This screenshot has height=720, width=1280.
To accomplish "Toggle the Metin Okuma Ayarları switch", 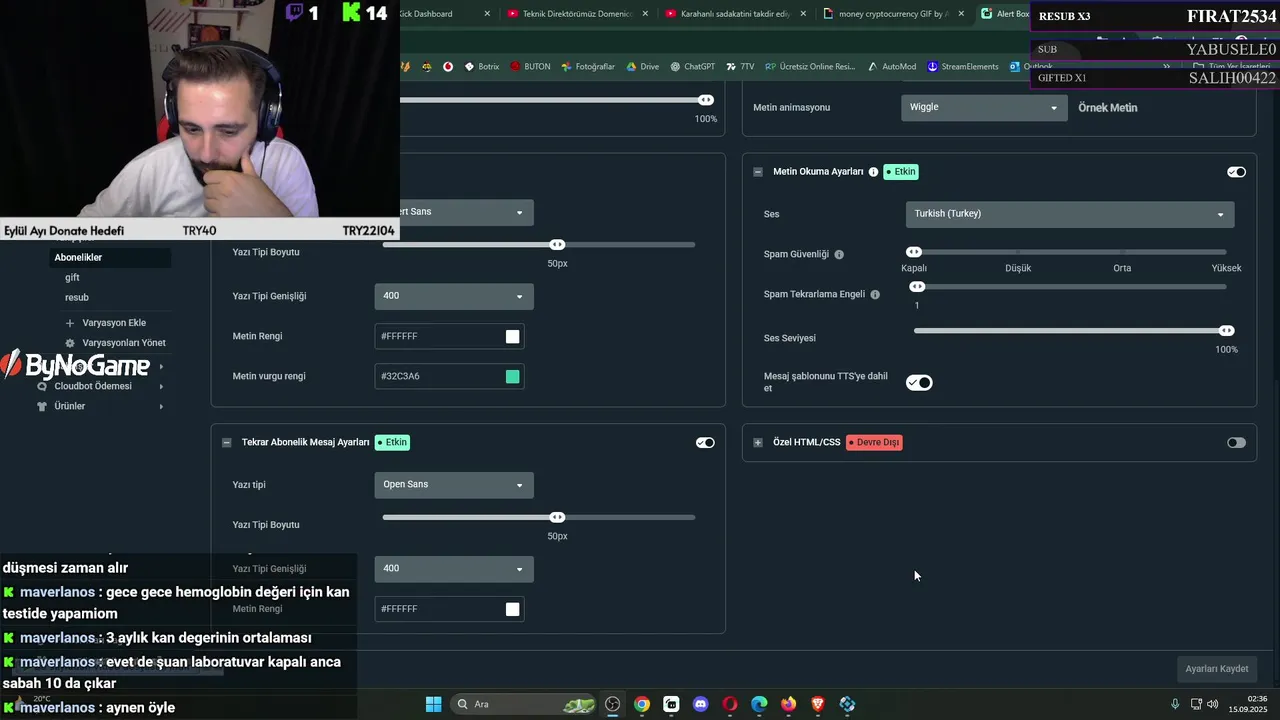I will click(1236, 172).
